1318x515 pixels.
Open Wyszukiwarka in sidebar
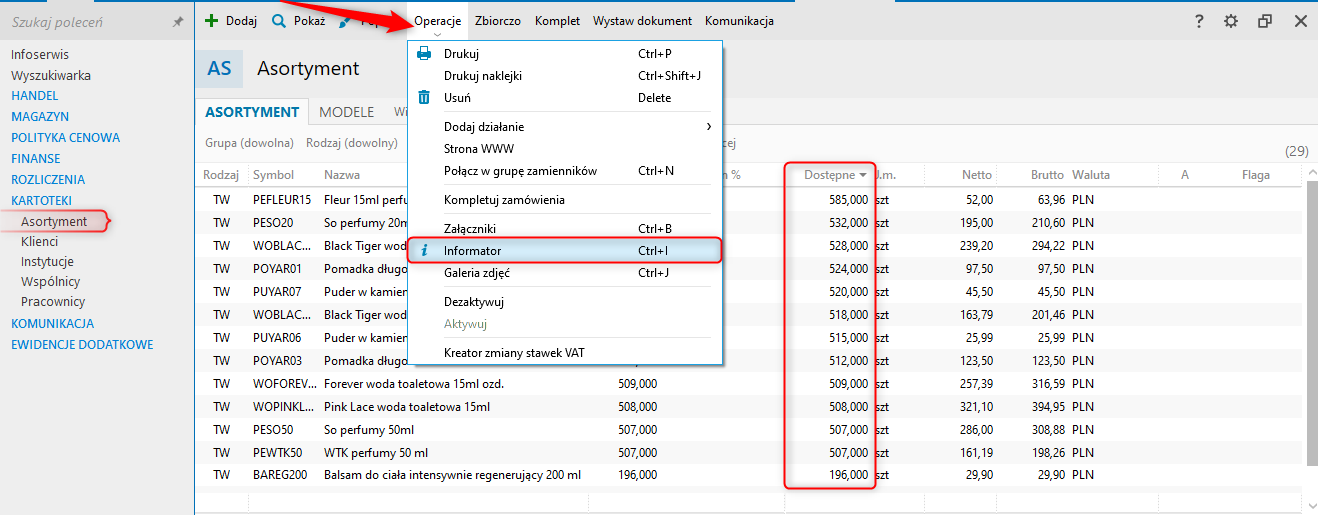tap(51, 75)
